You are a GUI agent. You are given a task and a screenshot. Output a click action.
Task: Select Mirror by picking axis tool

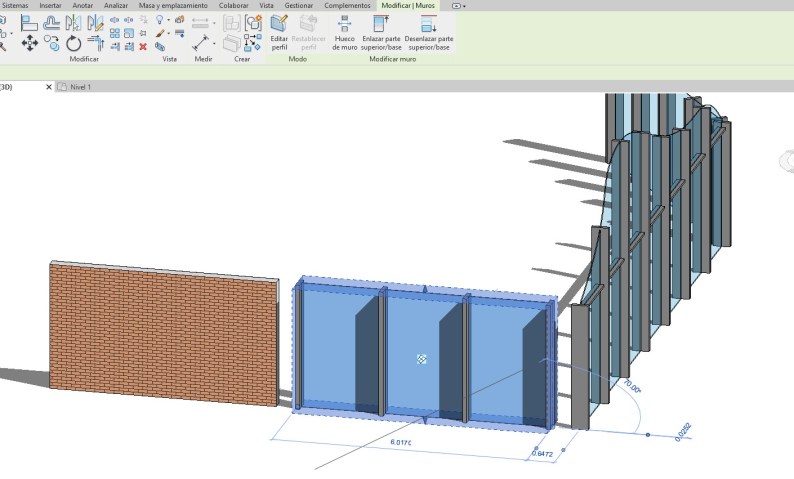coord(73,22)
